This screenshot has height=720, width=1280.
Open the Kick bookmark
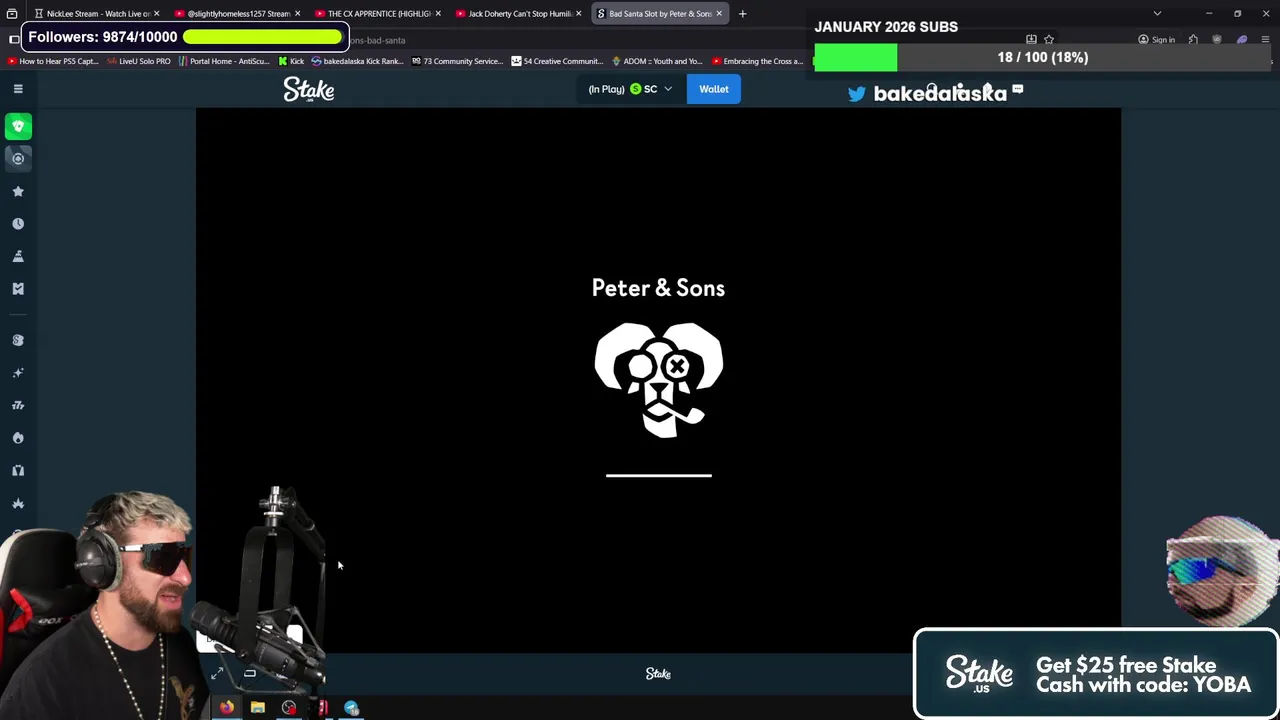point(291,61)
